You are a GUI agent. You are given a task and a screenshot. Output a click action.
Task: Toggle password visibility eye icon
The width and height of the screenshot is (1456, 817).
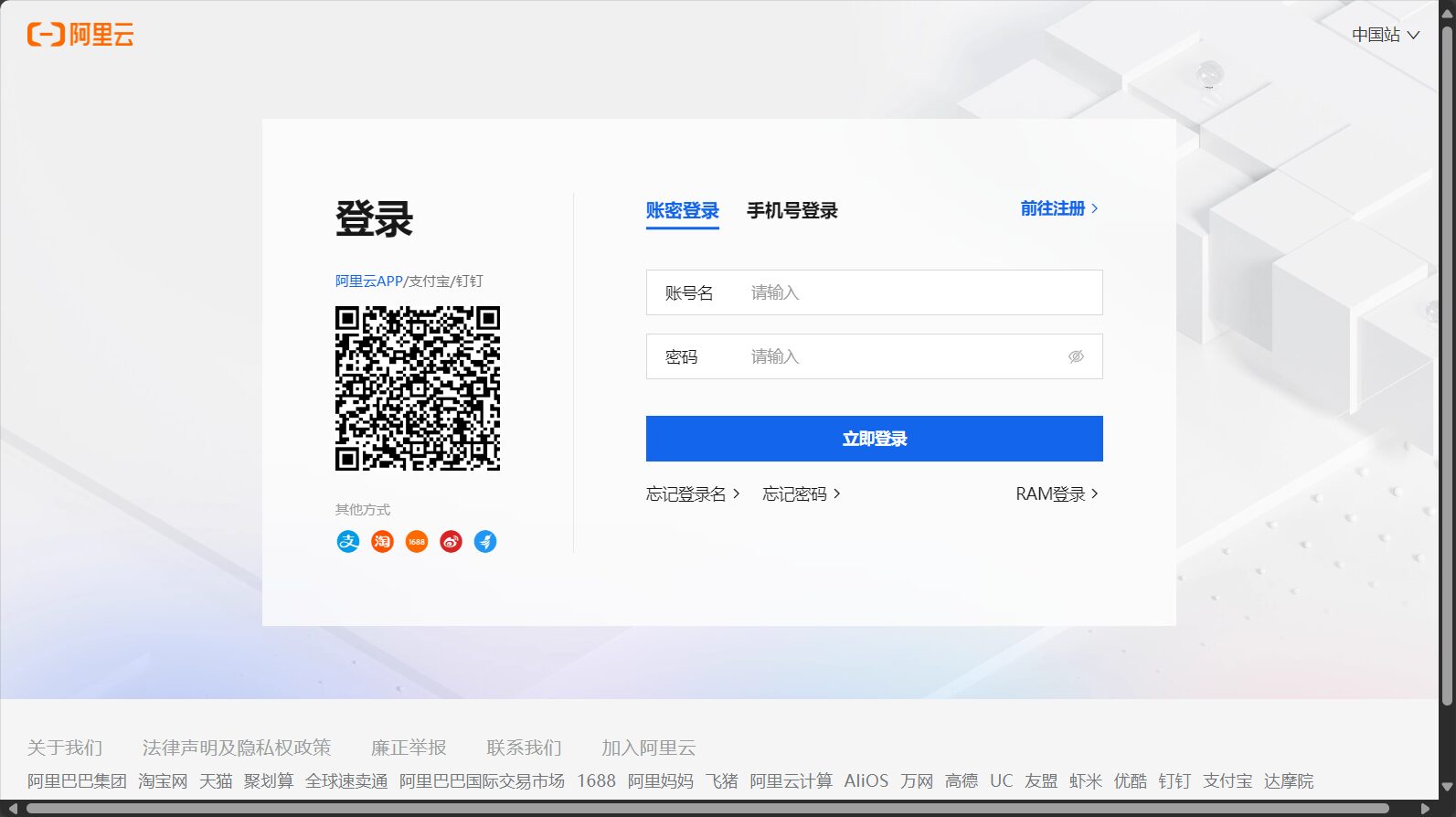[x=1077, y=356]
